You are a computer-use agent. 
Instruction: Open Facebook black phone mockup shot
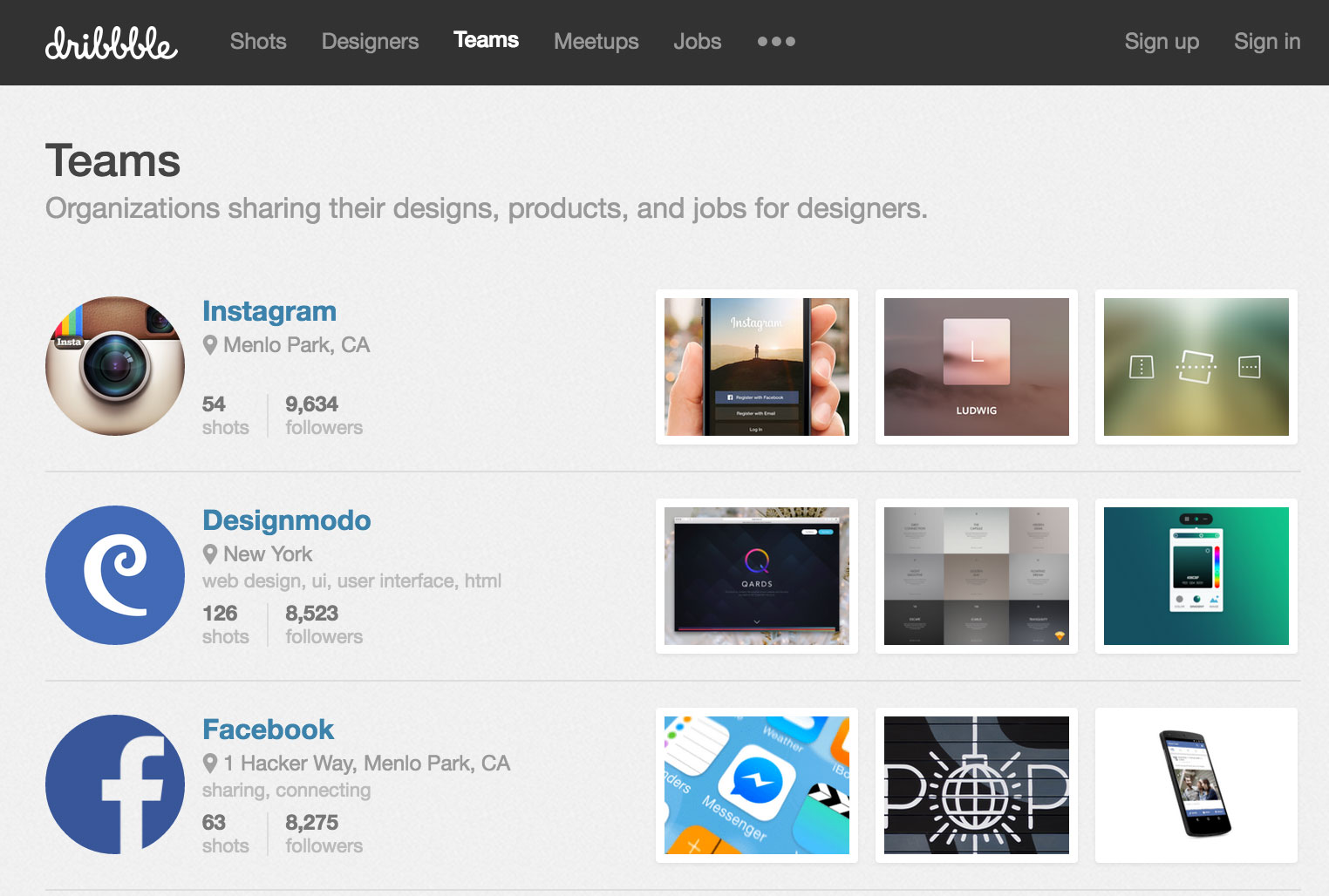click(x=1196, y=785)
